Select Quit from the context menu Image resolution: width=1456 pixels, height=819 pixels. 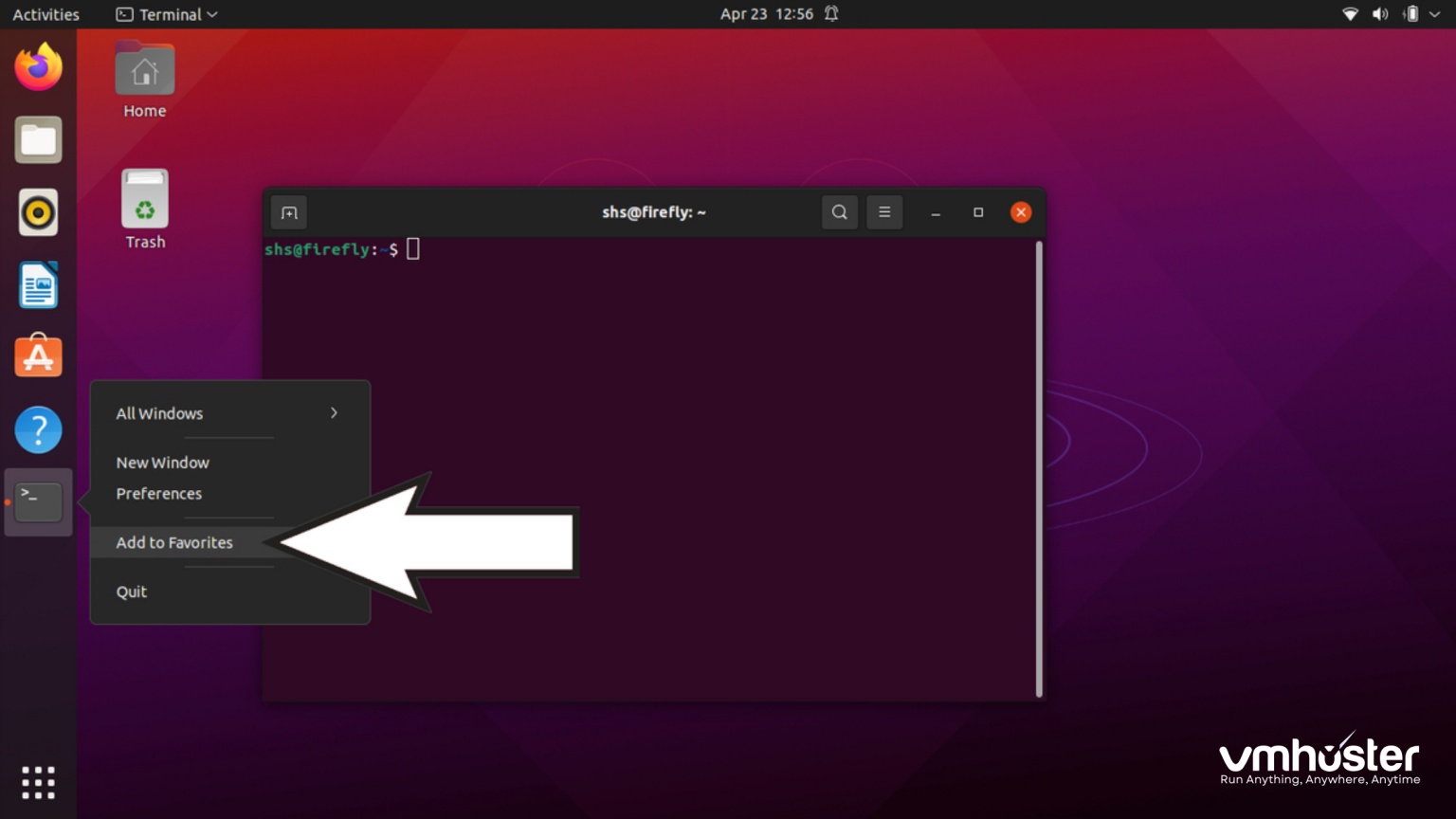pyautogui.click(x=131, y=591)
